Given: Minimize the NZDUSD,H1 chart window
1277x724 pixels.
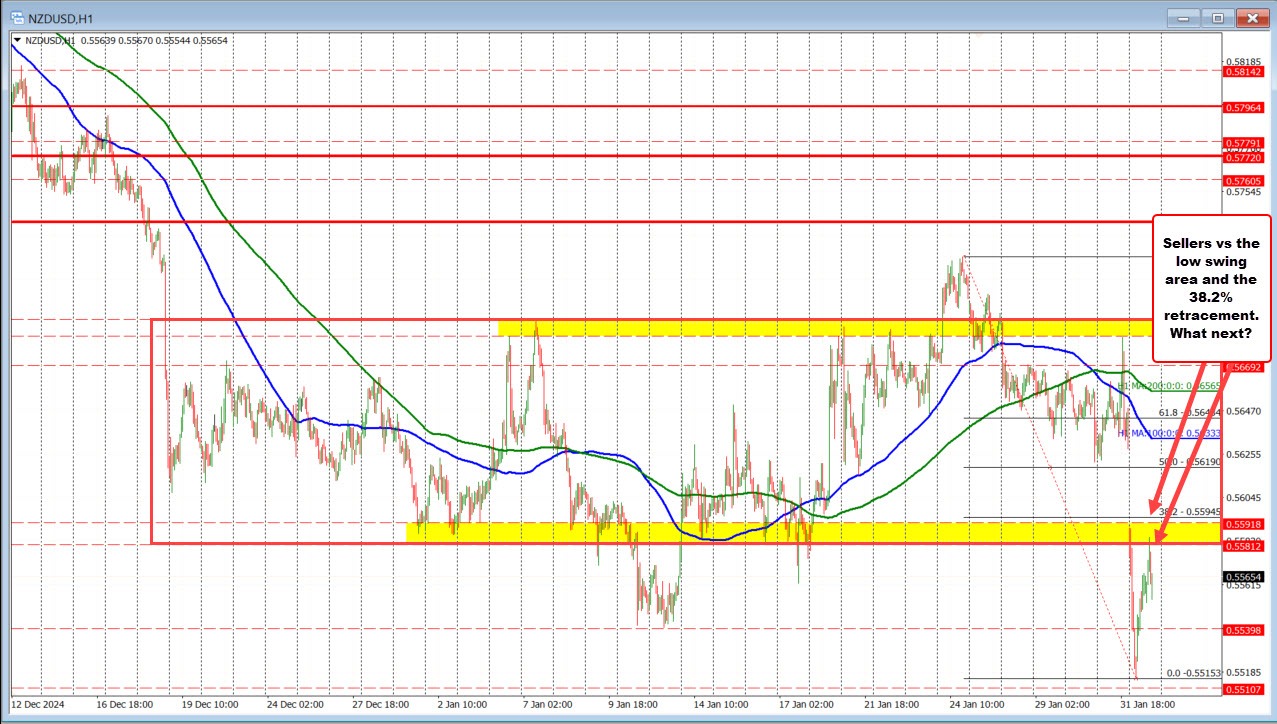Looking at the screenshot, I should [1186, 17].
